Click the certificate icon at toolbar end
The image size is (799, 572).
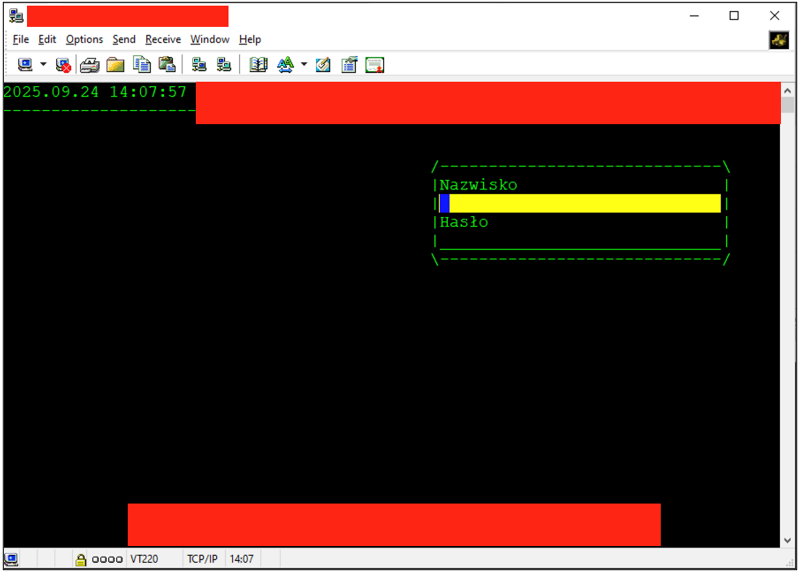click(x=375, y=65)
